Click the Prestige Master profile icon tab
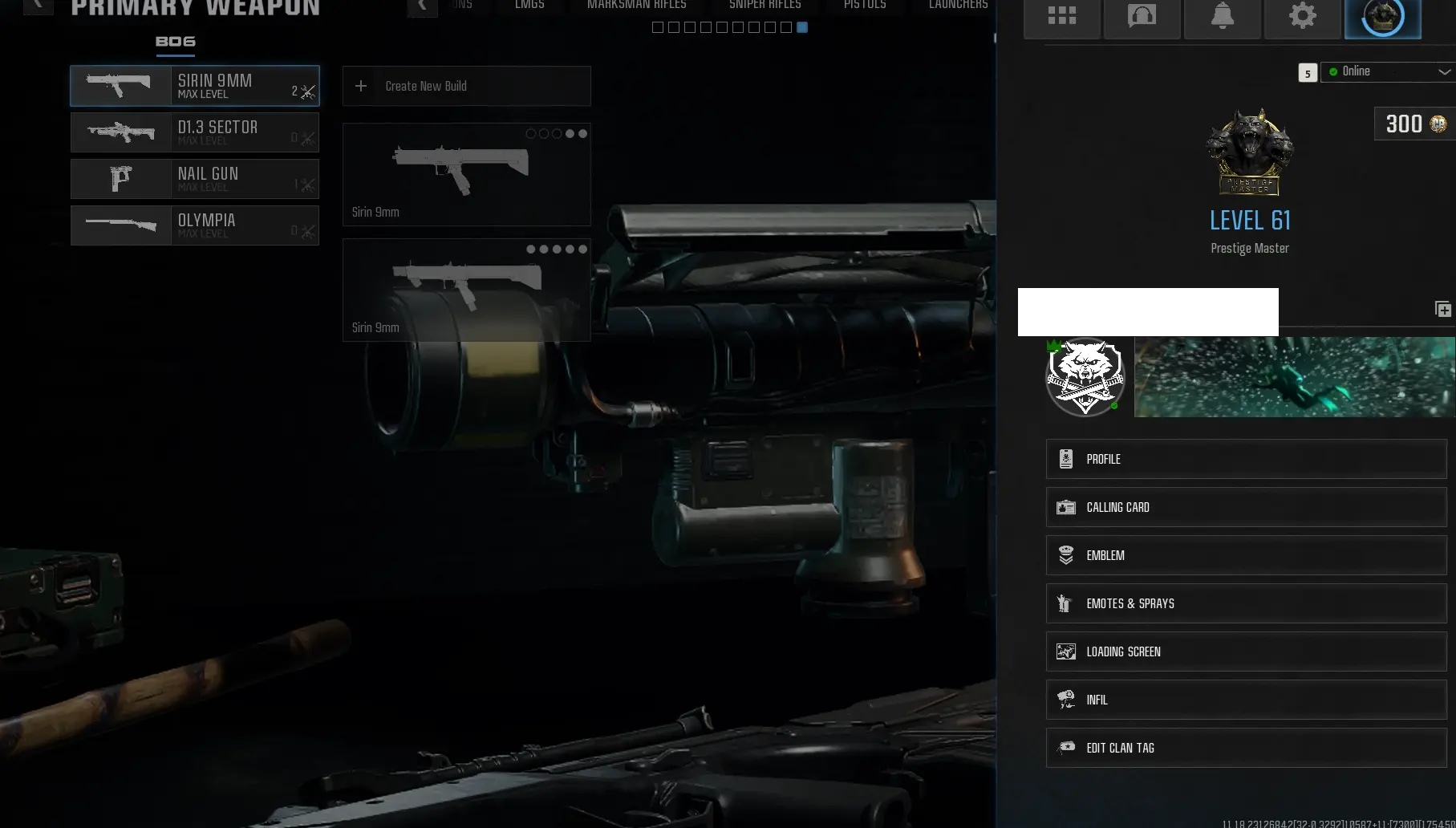 point(1382,18)
